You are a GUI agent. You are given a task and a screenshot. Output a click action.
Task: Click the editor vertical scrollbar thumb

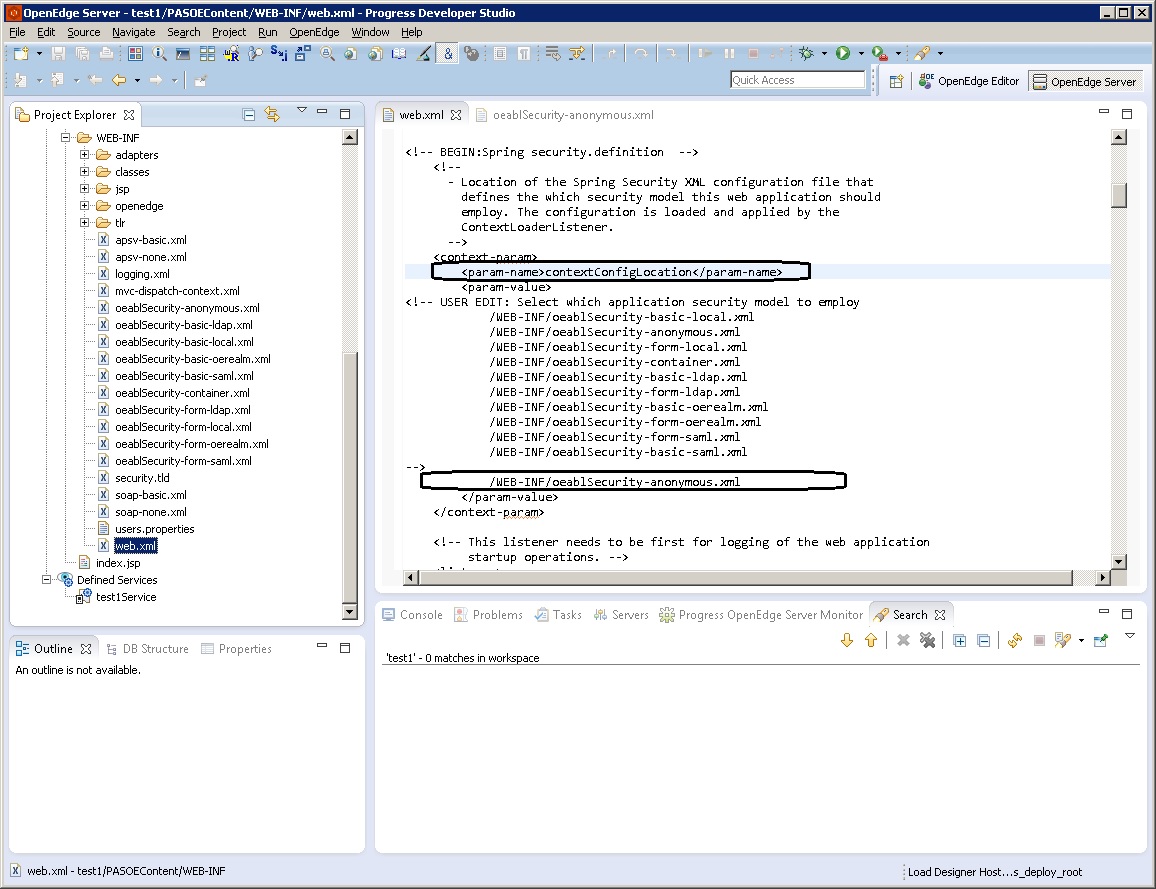pyautogui.click(x=1118, y=195)
